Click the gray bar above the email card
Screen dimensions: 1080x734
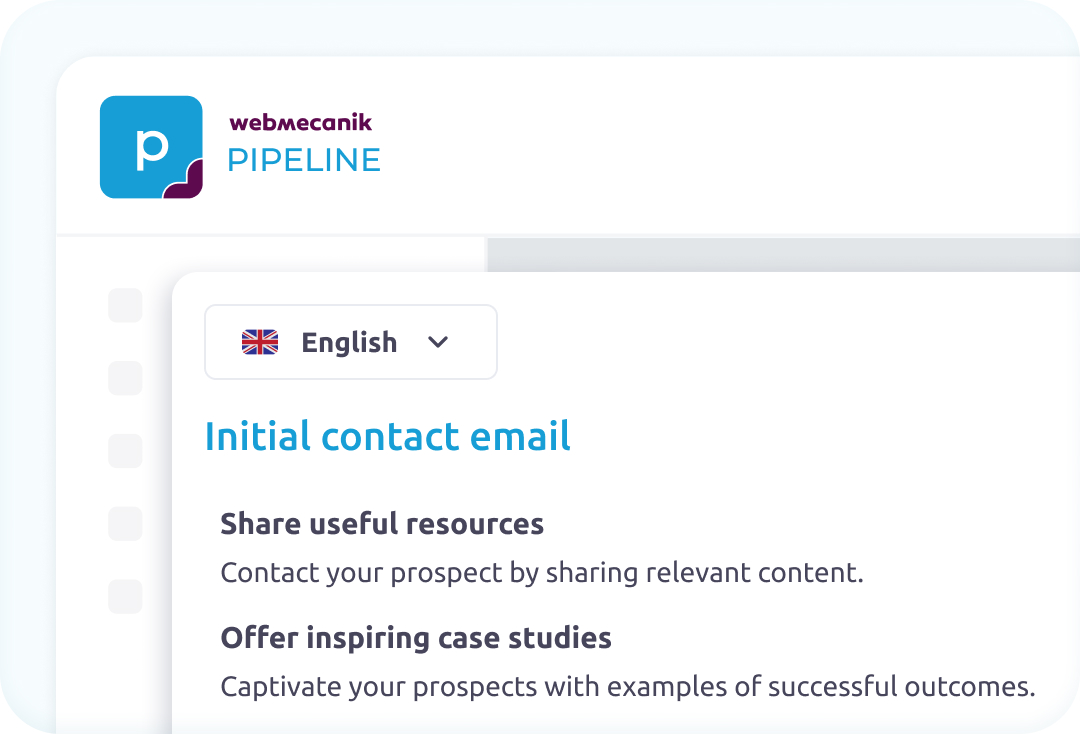pos(780,254)
